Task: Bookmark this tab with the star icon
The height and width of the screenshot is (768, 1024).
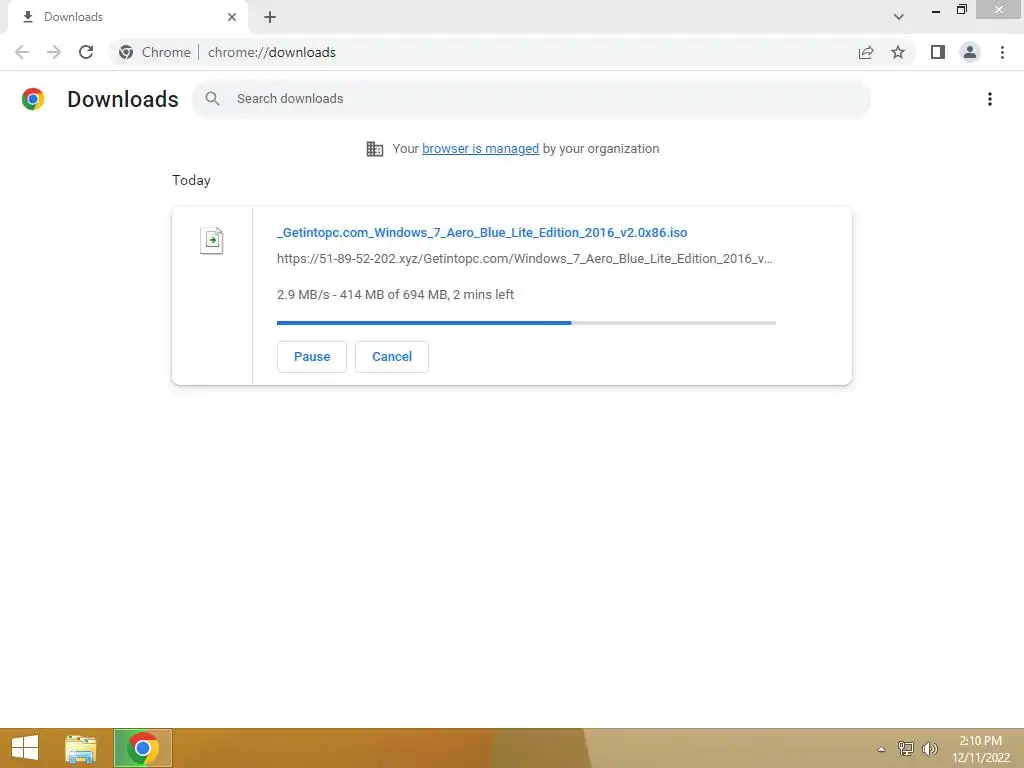Action: point(898,52)
